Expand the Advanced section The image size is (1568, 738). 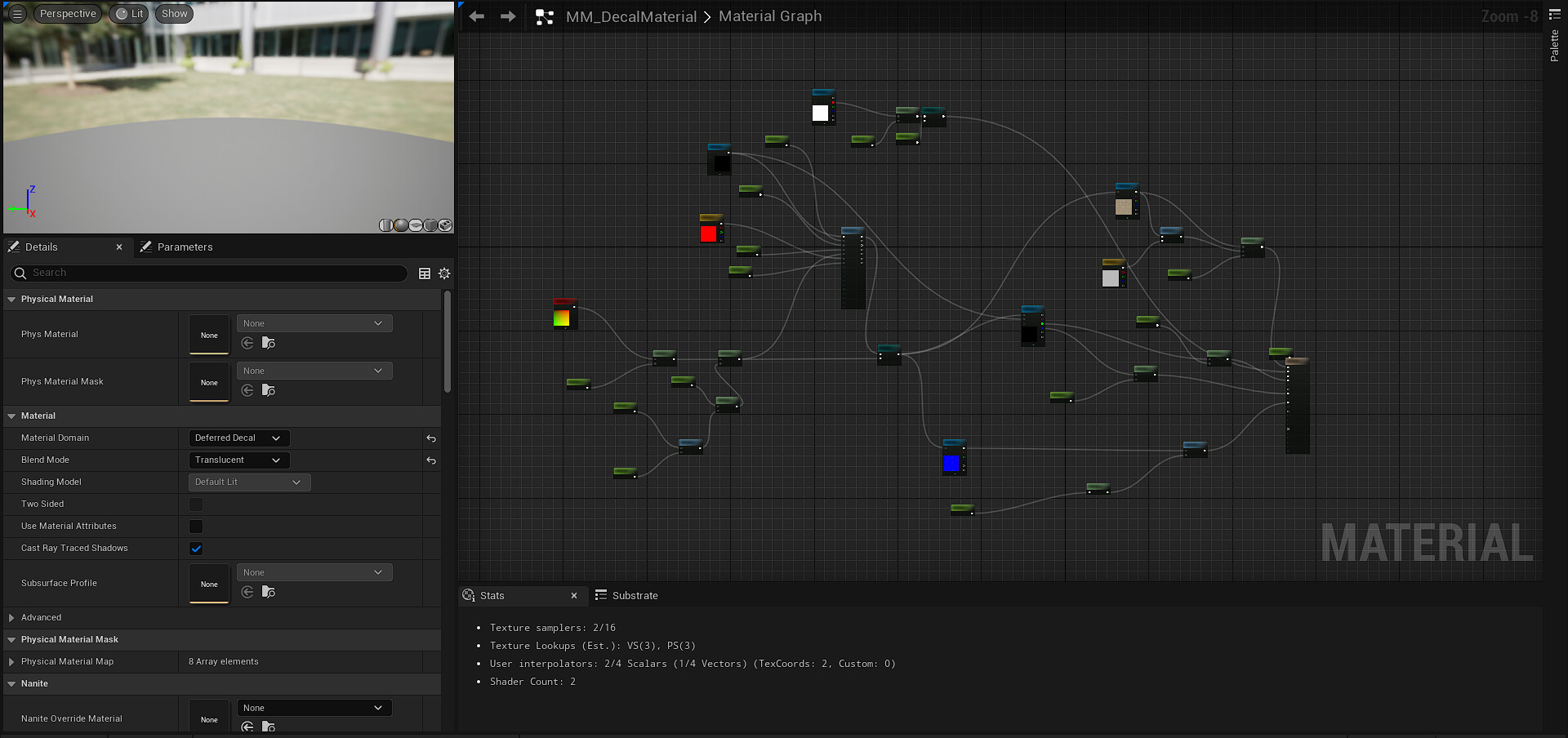pos(11,618)
